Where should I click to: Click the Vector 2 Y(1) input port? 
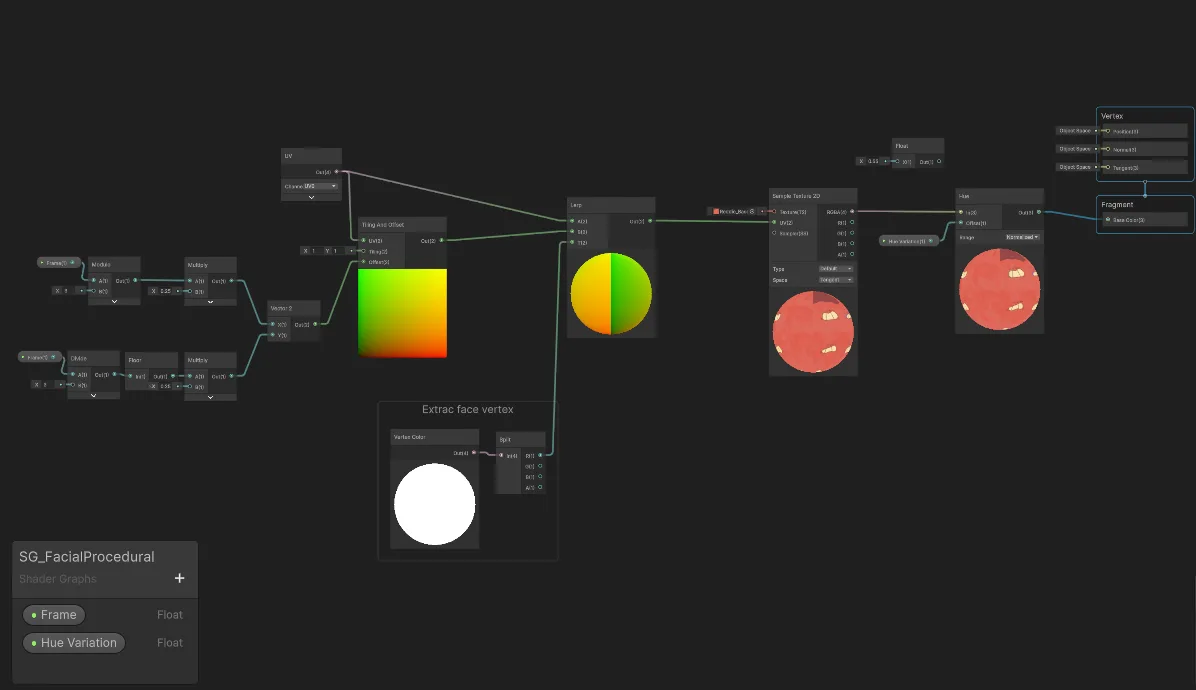coord(272,335)
